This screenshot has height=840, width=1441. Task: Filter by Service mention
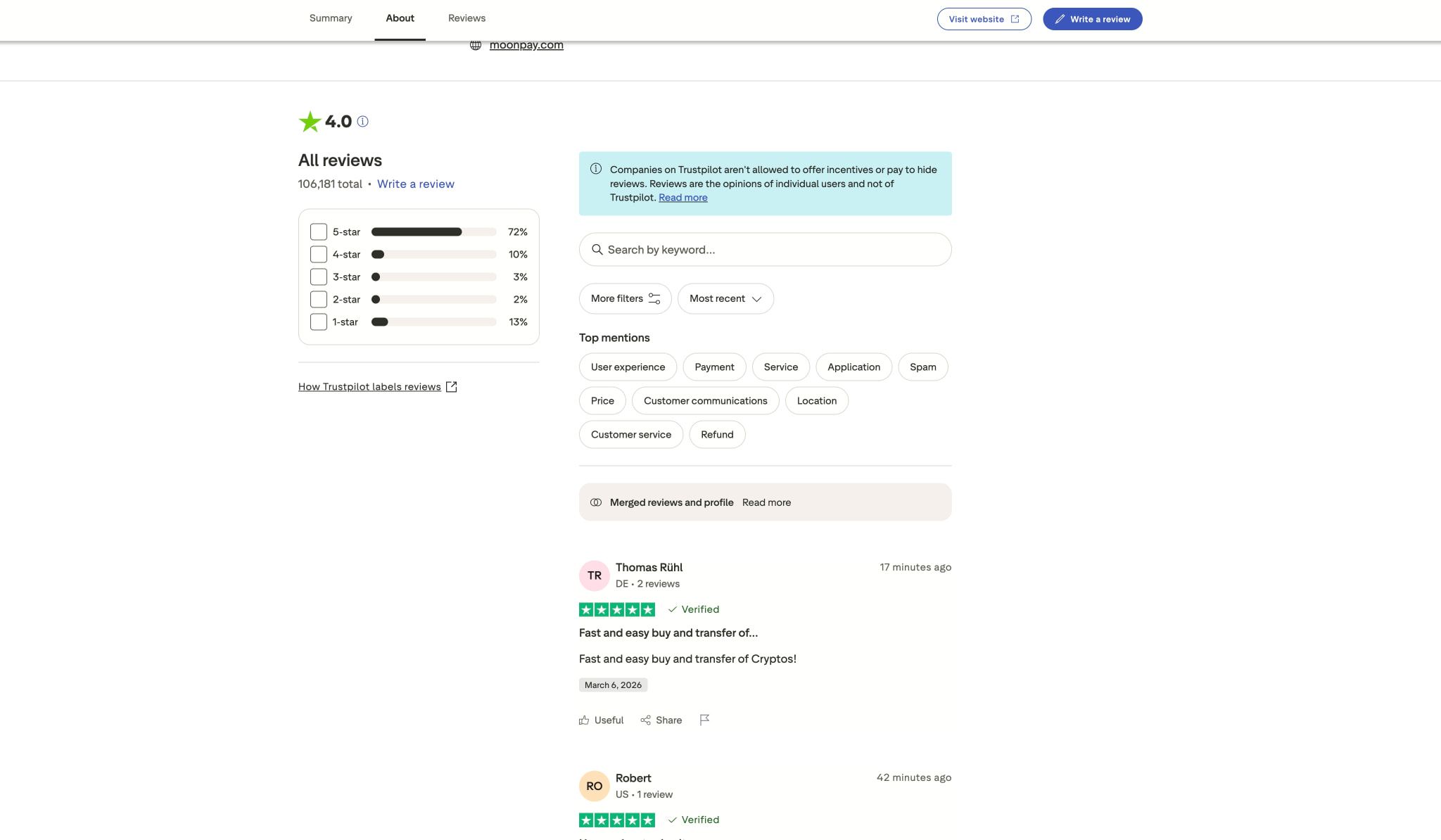coord(781,367)
